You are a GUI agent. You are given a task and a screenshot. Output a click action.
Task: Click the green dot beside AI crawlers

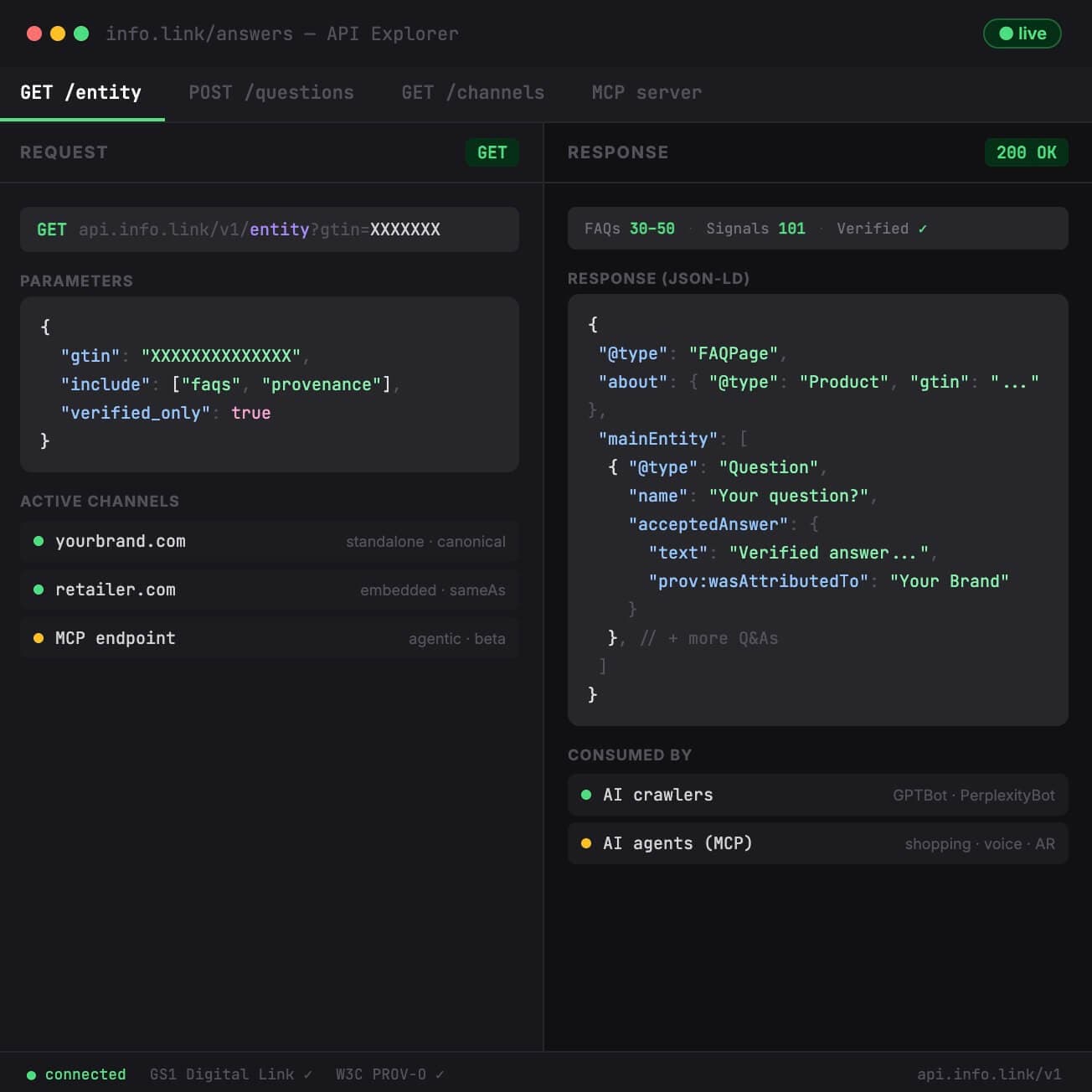[x=586, y=795]
